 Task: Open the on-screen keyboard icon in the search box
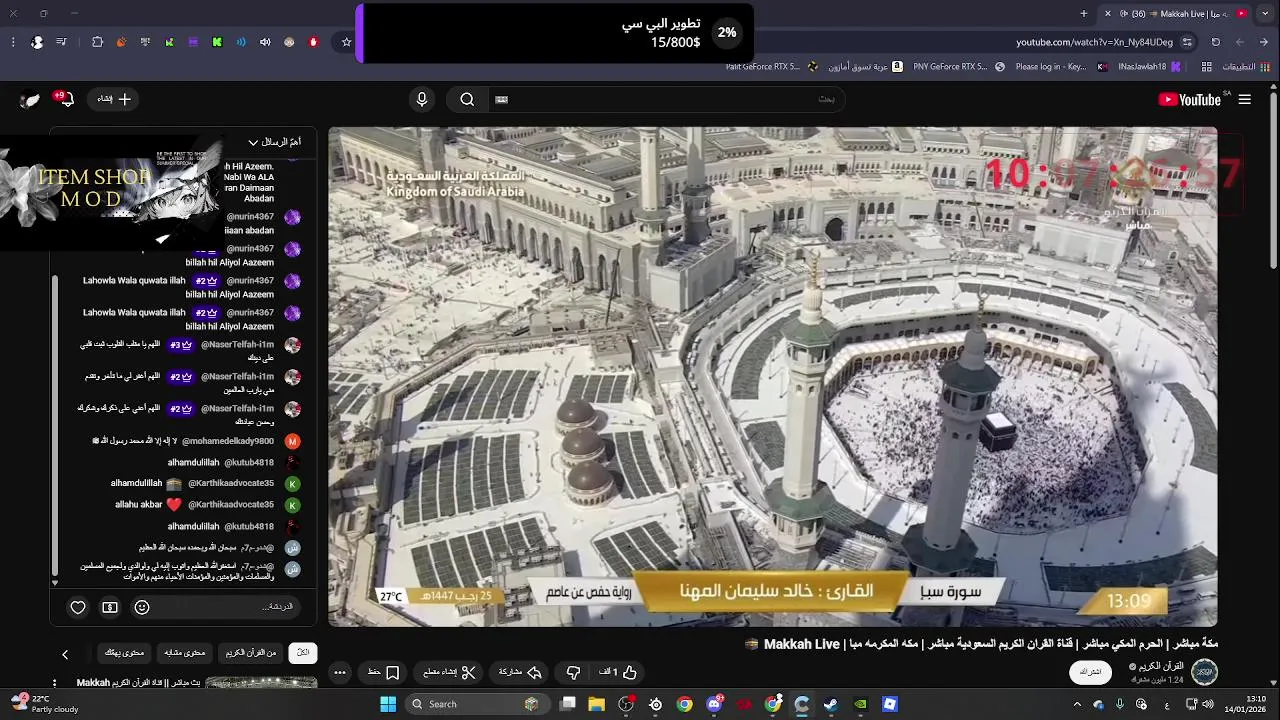(502, 99)
